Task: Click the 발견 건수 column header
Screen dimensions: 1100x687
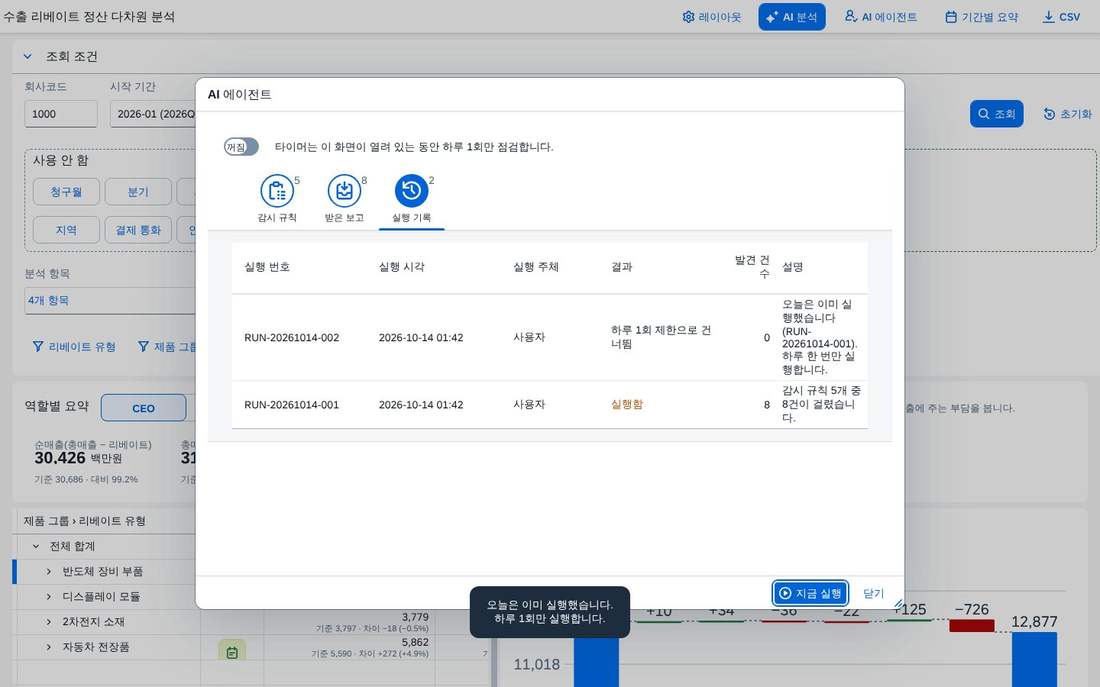Action: pos(752,267)
